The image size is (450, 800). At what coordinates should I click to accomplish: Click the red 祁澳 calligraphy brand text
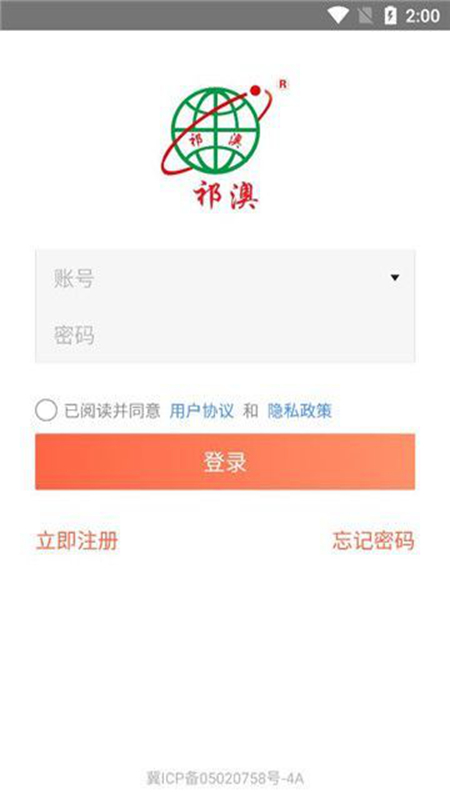226,196
